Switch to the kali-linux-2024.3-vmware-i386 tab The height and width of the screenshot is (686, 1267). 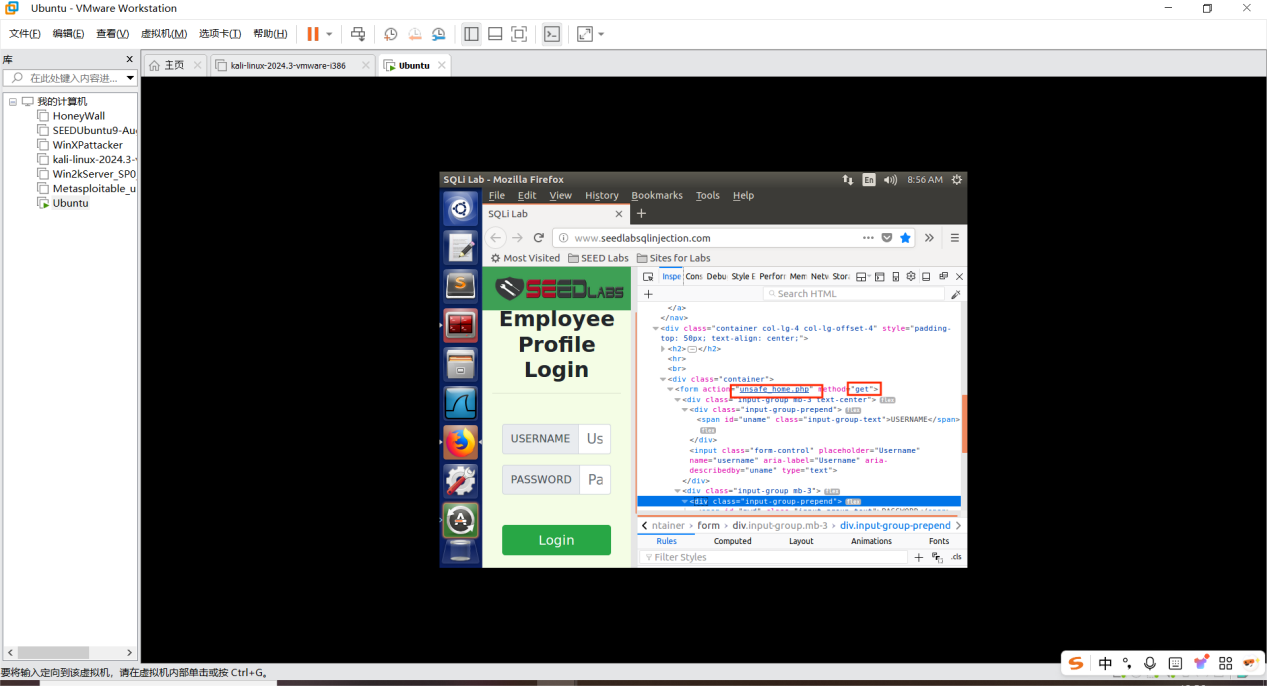pos(288,65)
